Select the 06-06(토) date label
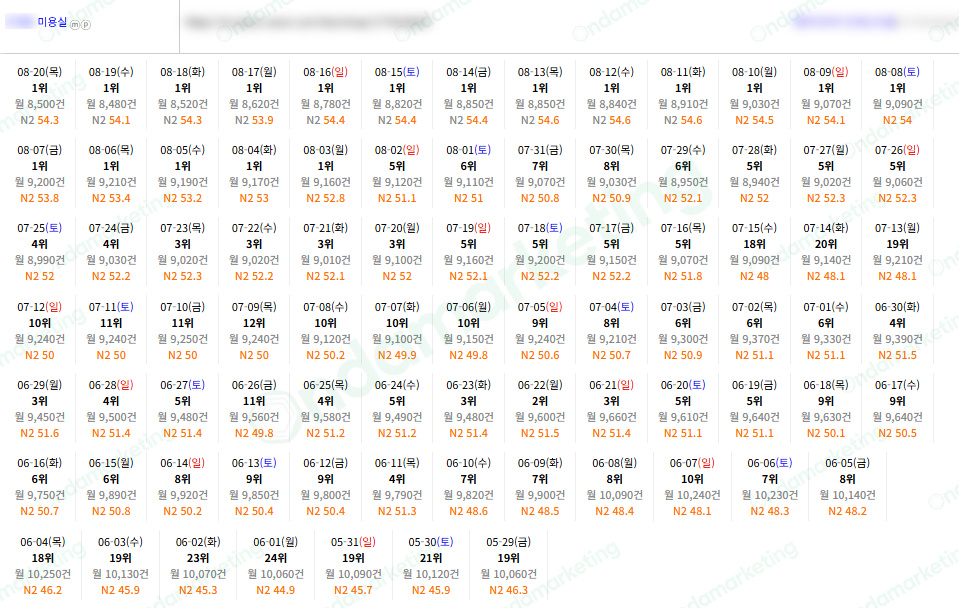 pos(770,463)
